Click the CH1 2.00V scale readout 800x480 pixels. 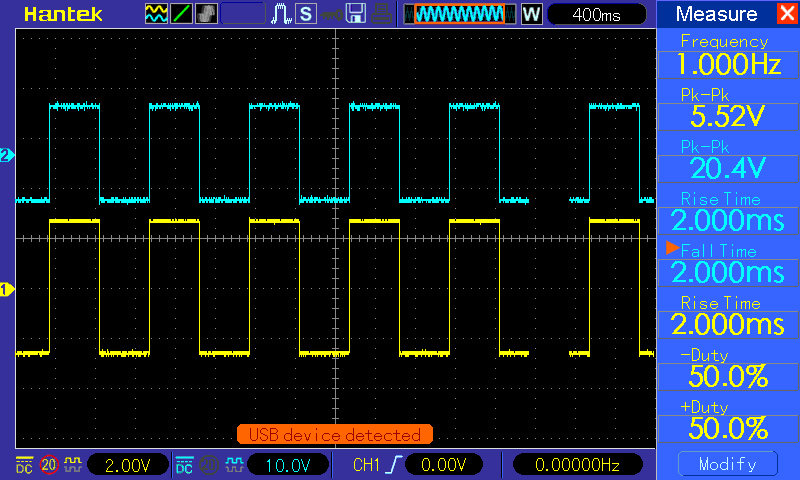click(128, 465)
